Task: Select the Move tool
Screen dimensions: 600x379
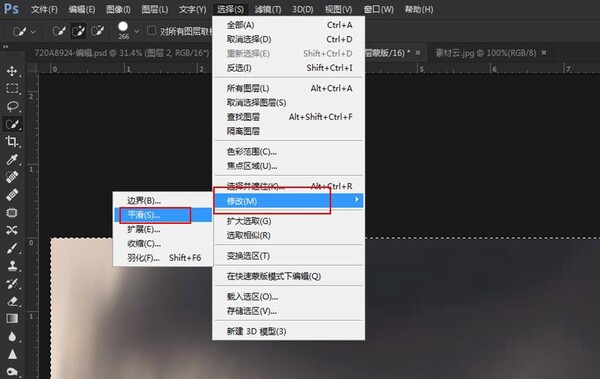Action: [12, 71]
